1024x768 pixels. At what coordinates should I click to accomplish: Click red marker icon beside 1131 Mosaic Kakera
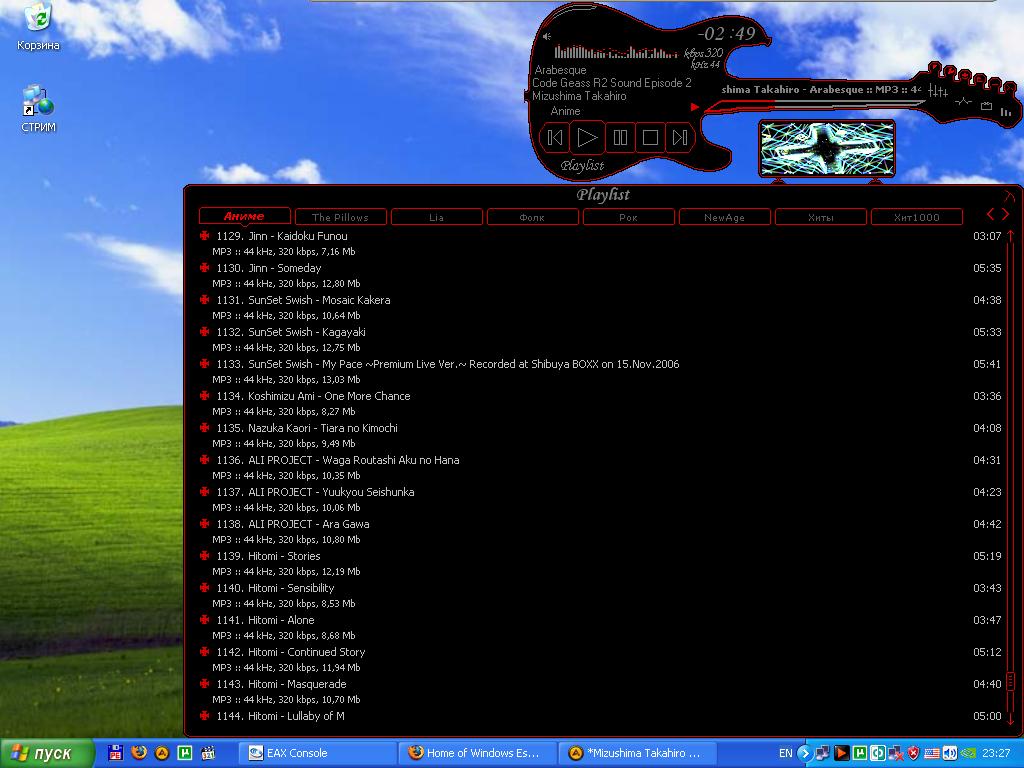204,300
